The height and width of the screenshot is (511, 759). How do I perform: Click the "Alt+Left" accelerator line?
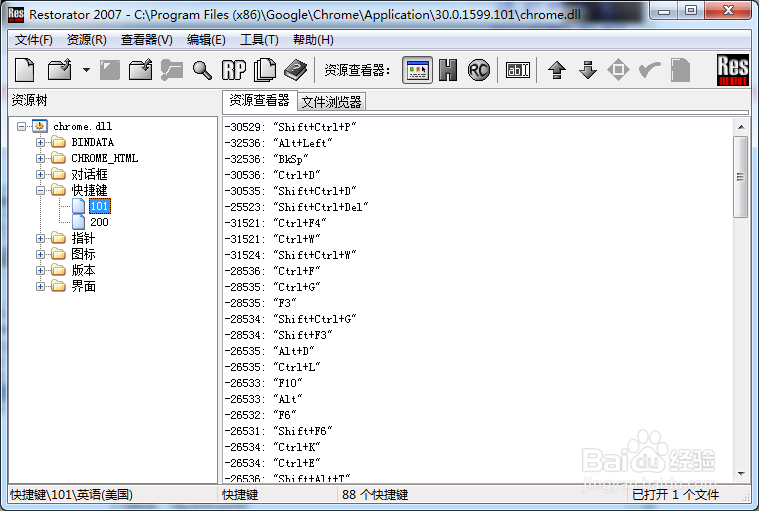coord(278,143)
